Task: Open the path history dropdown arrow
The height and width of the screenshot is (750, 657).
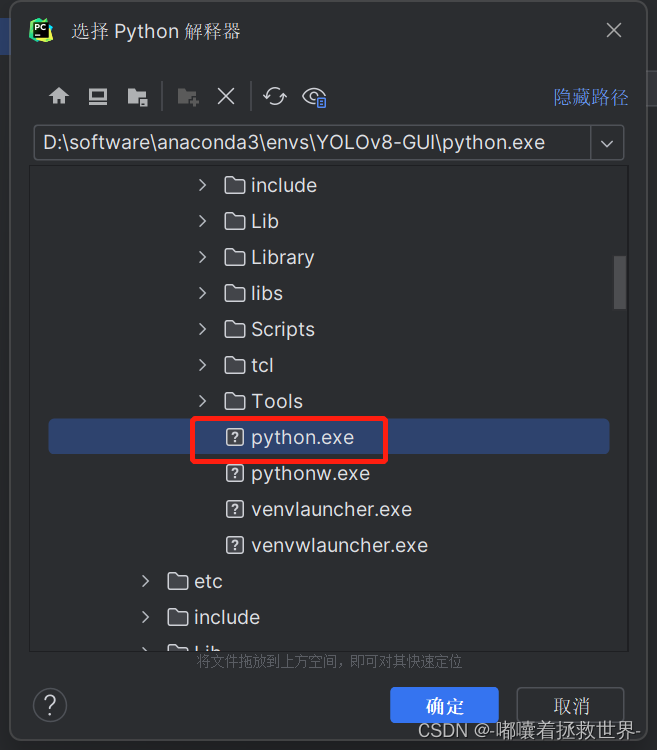Action: (607, 143)
